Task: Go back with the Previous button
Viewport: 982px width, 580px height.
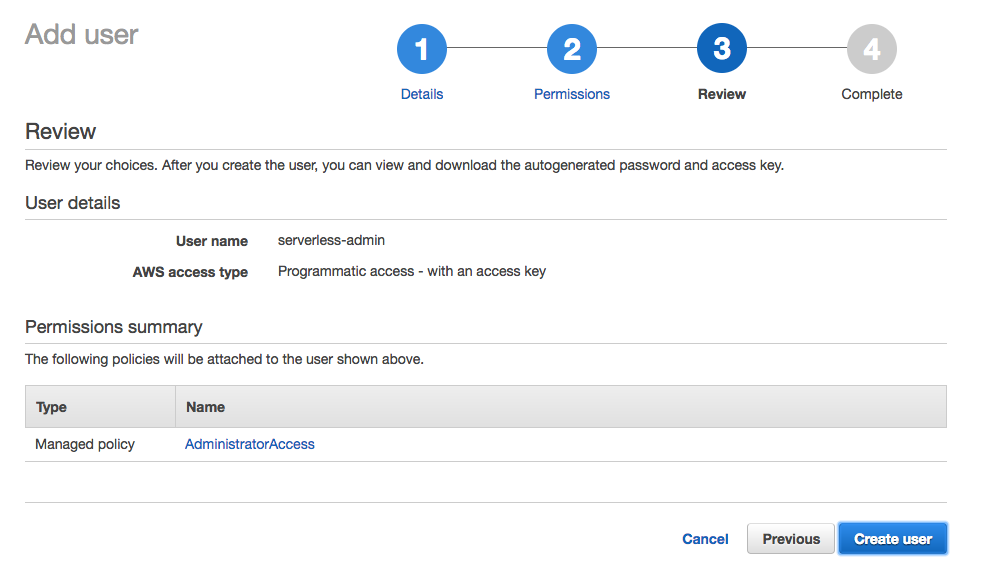Action: pos(790,539)
